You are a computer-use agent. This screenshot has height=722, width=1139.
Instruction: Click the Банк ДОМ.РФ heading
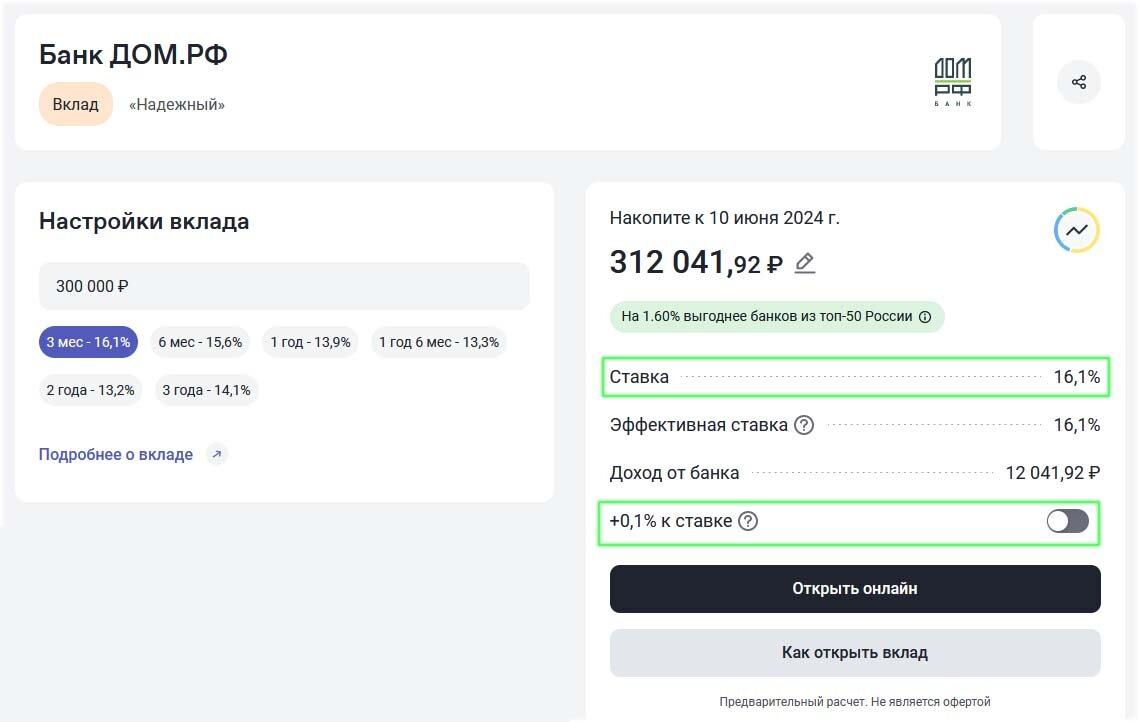(x=134, y=54)
